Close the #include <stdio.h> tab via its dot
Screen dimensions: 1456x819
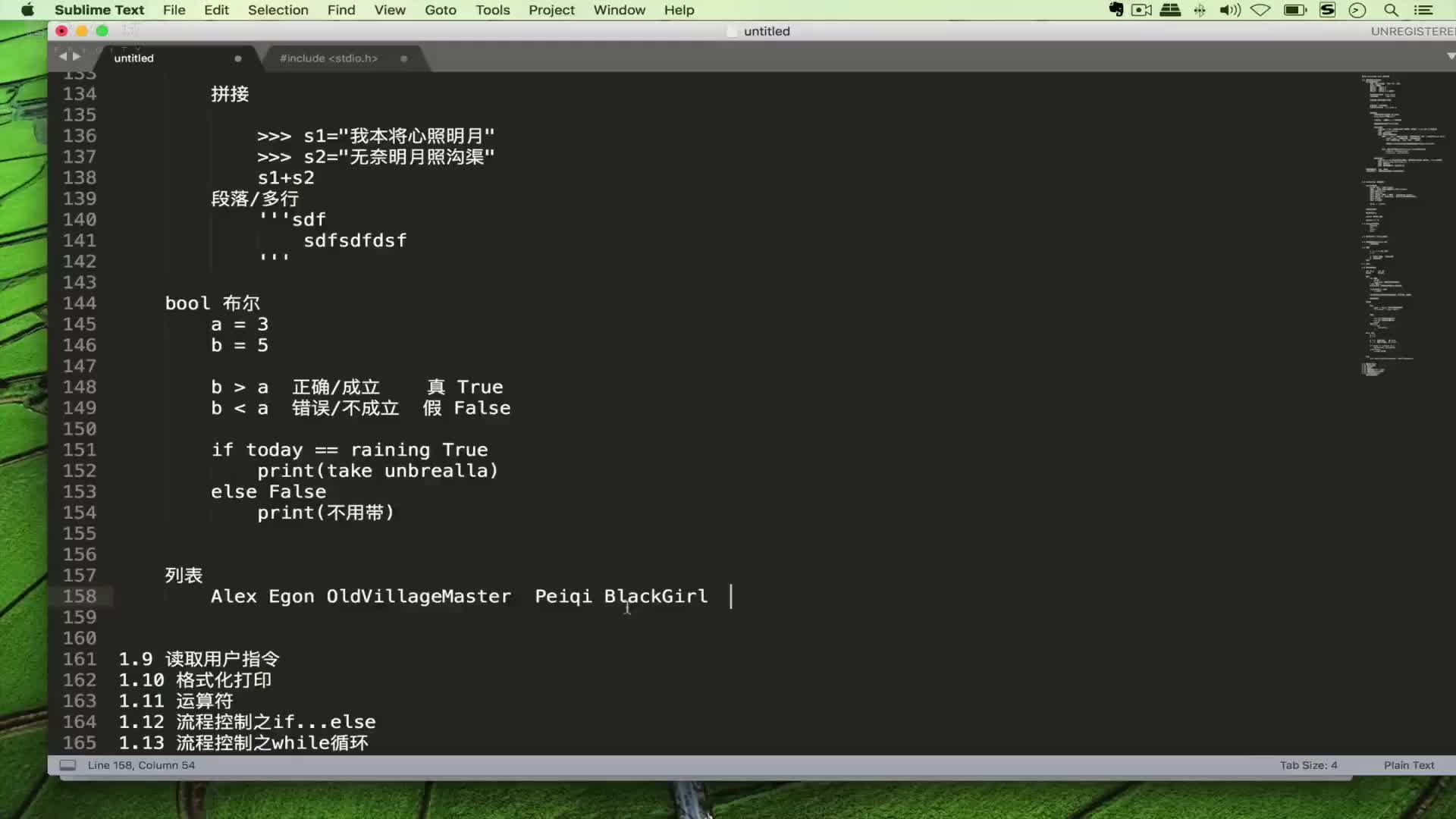tap(403, 58)
